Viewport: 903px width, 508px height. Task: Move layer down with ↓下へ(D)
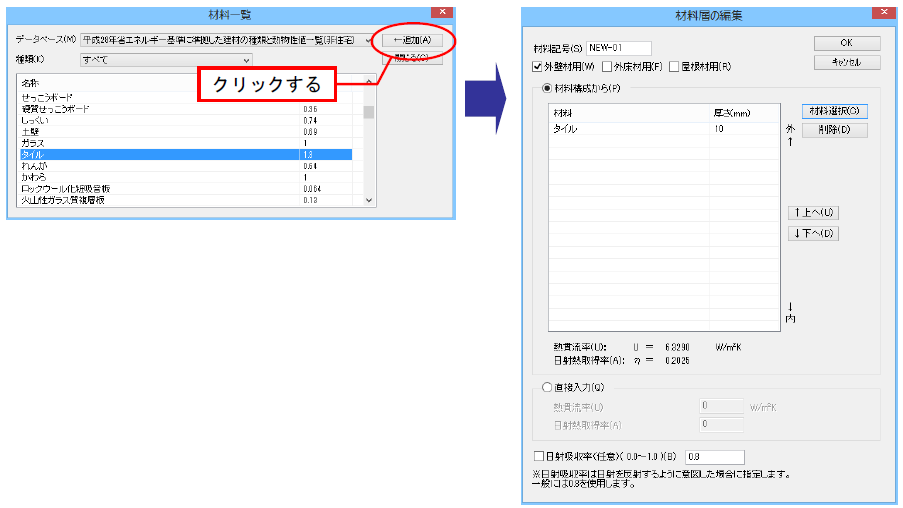[813, 233]
